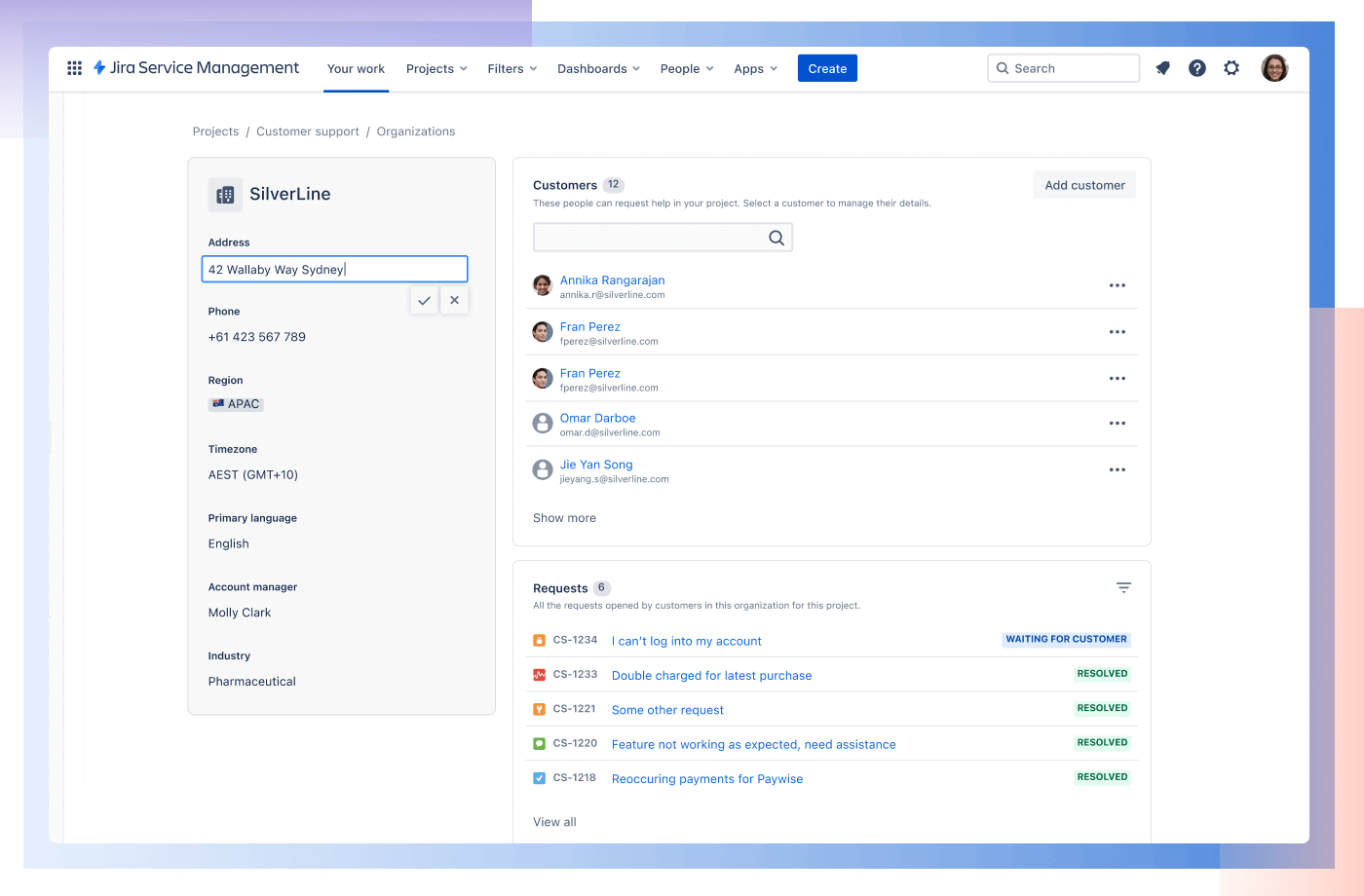Switch to the Your work tab
Image resolution: width=1364 pixels, height=896 pixels.
click(356, 68)
